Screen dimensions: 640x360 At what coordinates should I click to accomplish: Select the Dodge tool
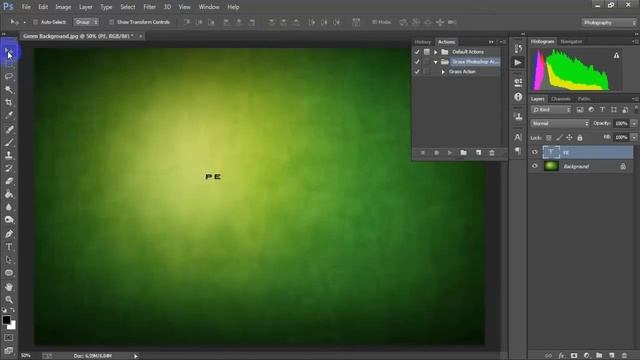click(9, 220)
